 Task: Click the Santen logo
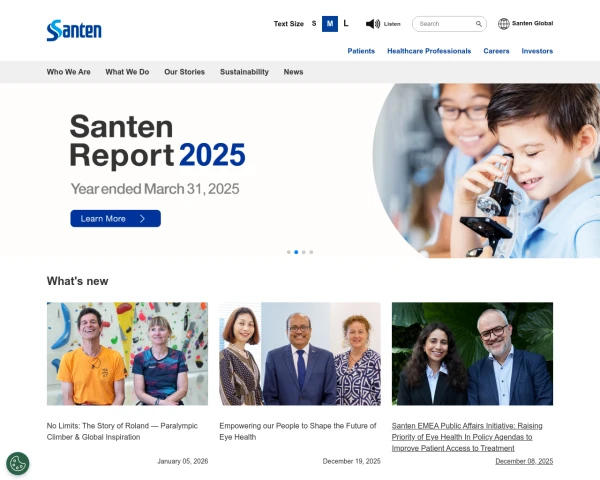(x=74, y=30)
